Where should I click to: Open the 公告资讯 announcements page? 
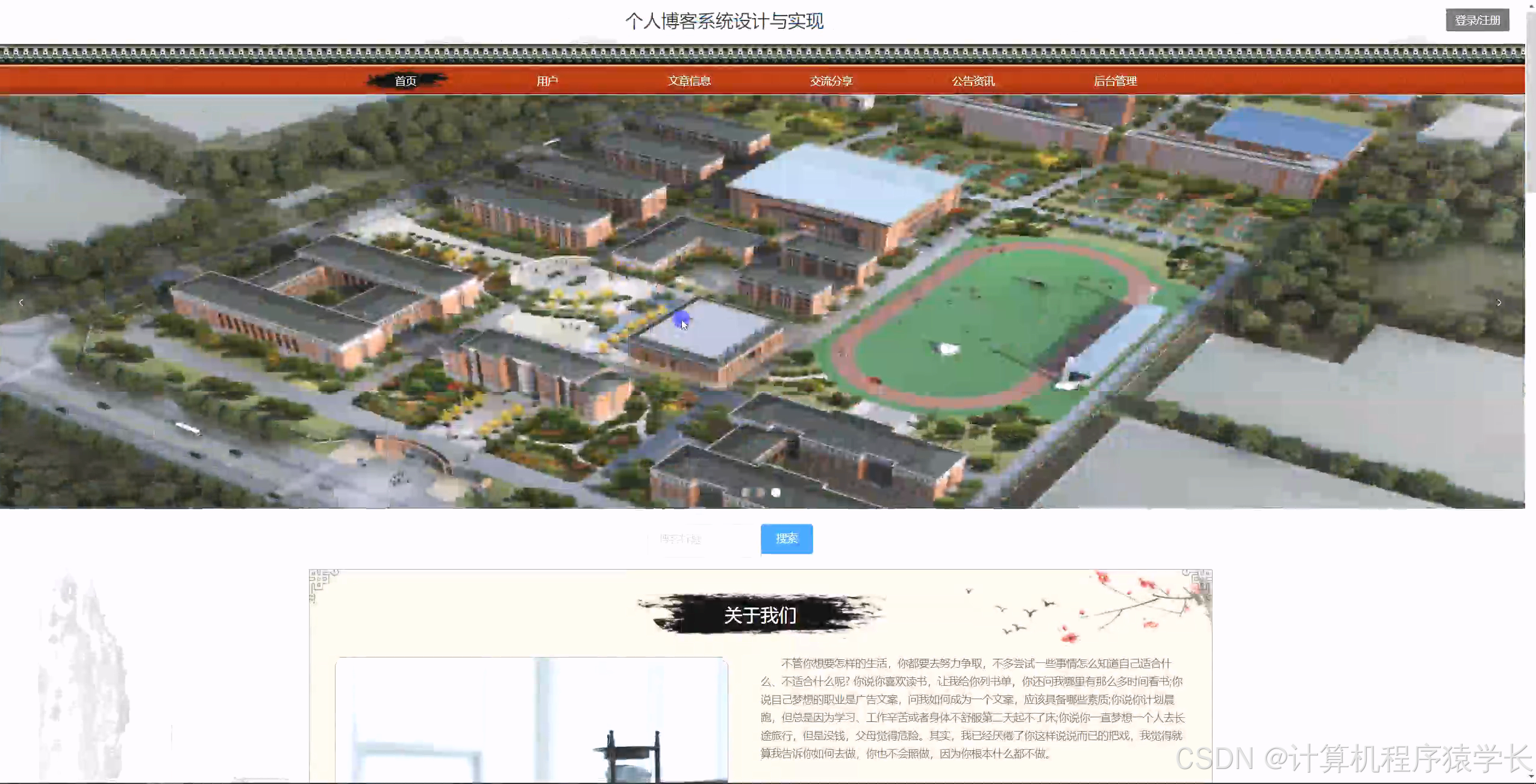pos(973,80)
